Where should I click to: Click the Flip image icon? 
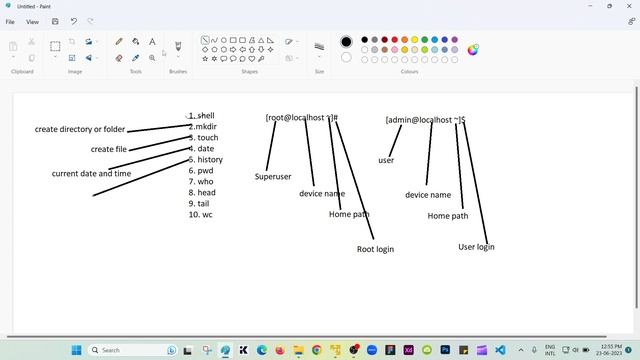(88, 58)
